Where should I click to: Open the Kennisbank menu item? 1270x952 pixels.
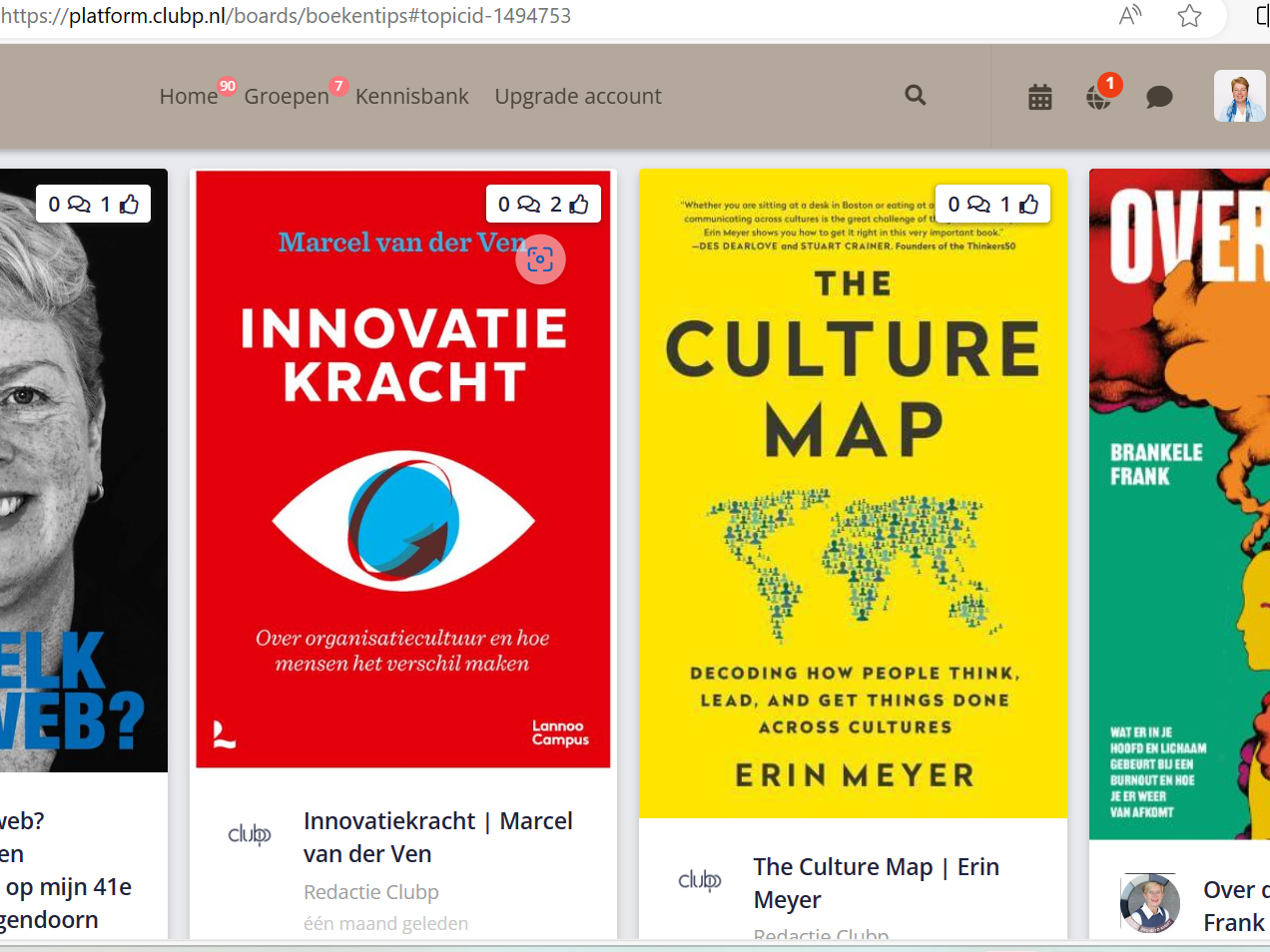coord(411,97)
